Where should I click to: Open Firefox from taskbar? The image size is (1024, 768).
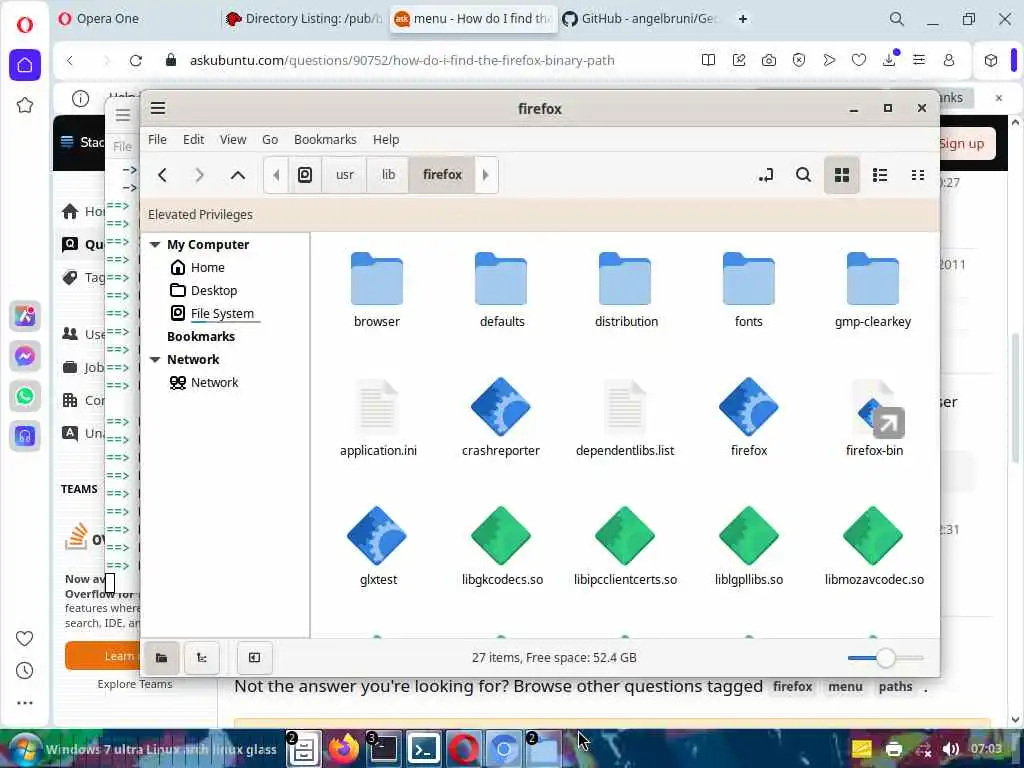pos(344,748)
